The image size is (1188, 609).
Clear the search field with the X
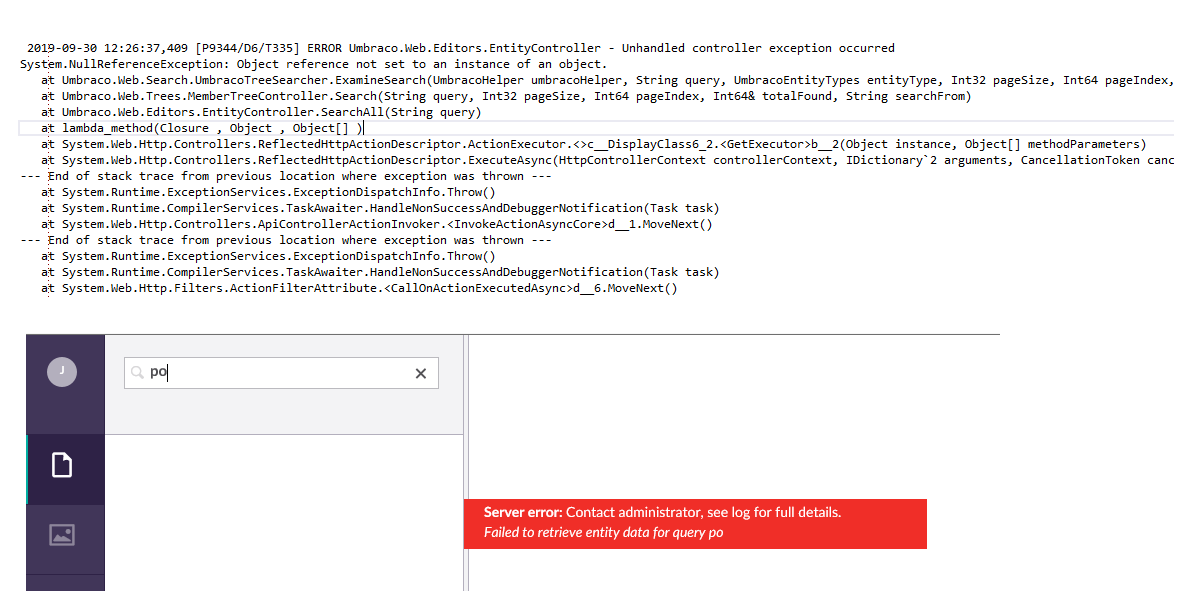[x=420, y=373]
